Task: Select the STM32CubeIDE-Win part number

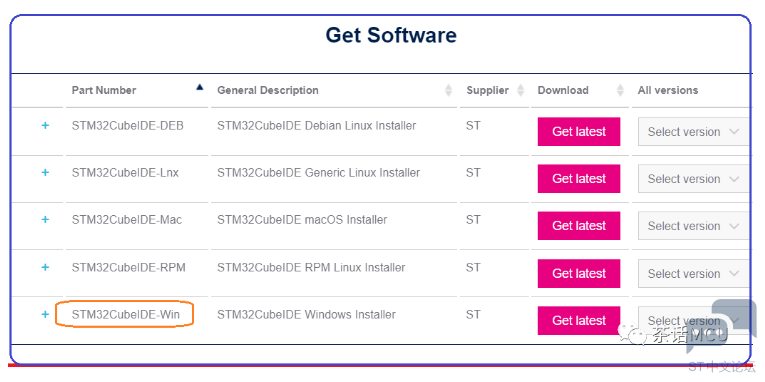Action: (x=125, y=315)
